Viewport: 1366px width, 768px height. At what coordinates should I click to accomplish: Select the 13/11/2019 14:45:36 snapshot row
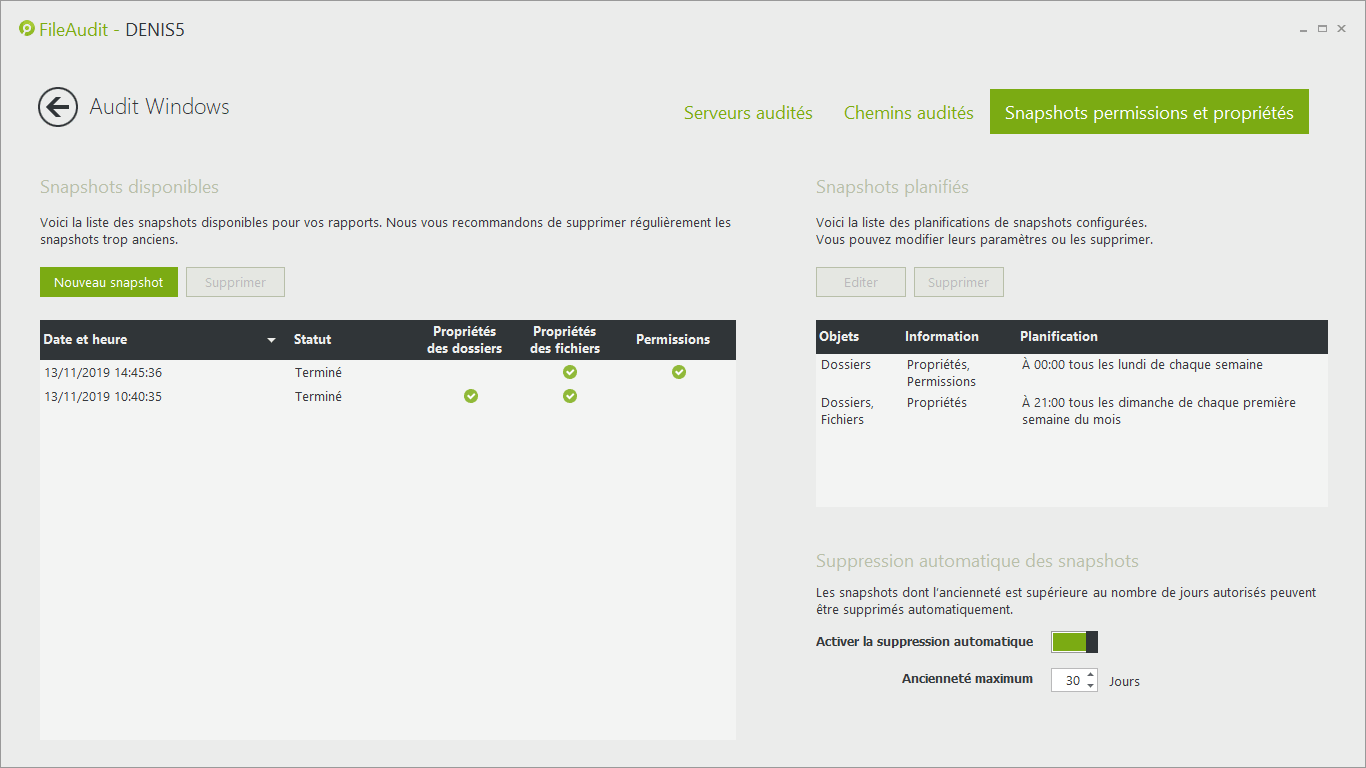[x=200, y=372]
